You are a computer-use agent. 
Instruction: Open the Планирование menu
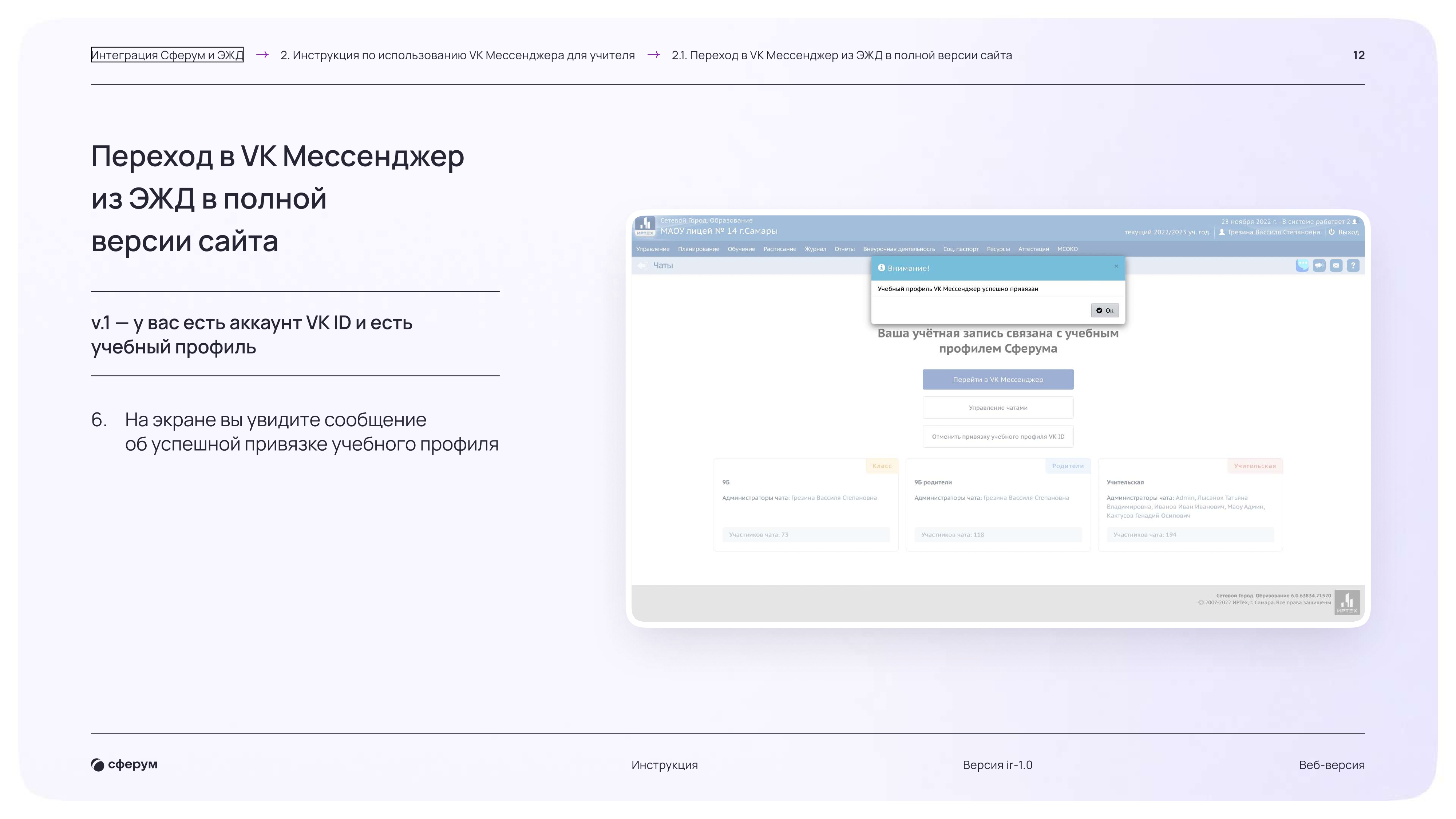[699, 249]
